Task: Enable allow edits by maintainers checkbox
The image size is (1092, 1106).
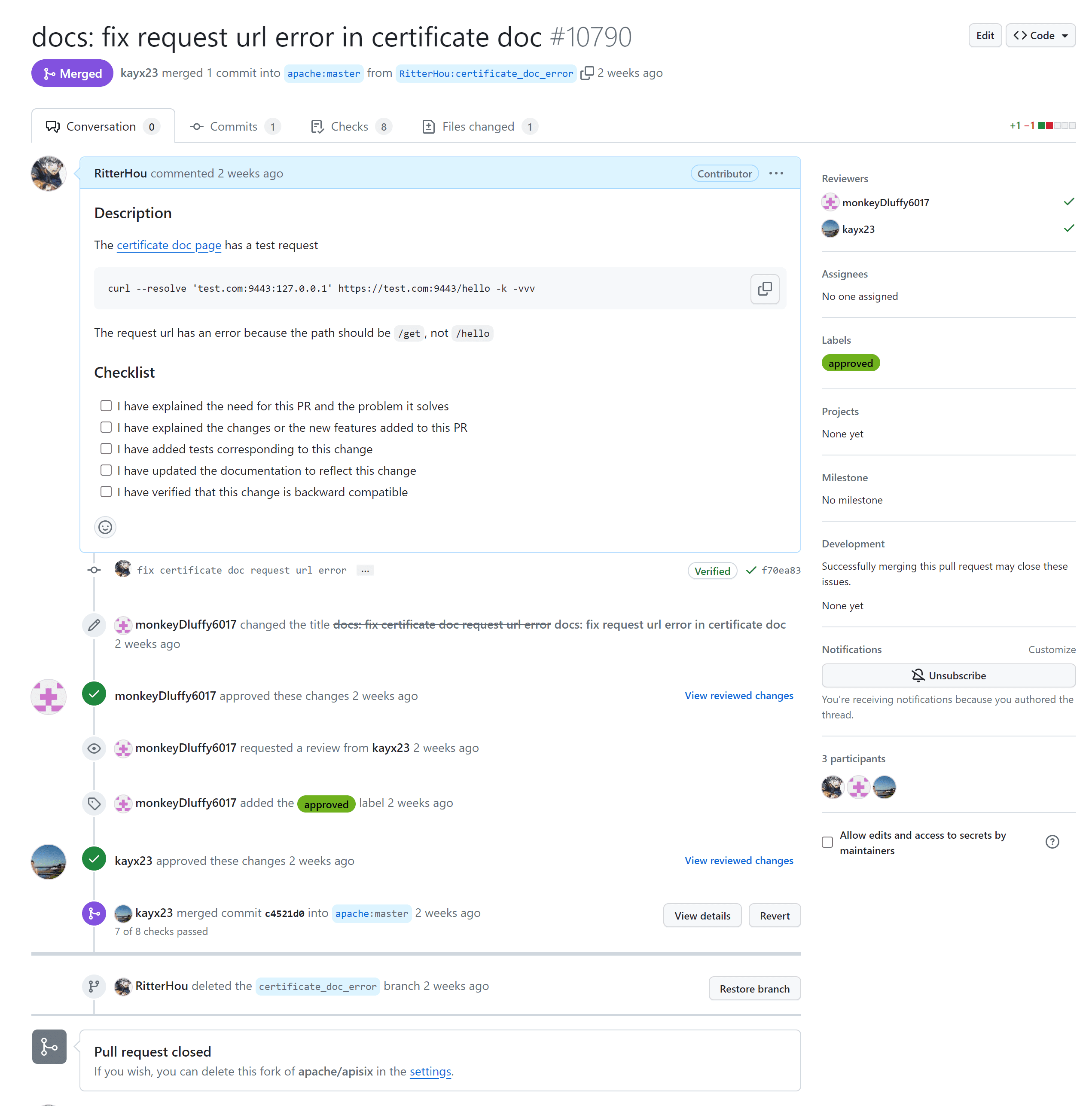Action: pos(827,842)
